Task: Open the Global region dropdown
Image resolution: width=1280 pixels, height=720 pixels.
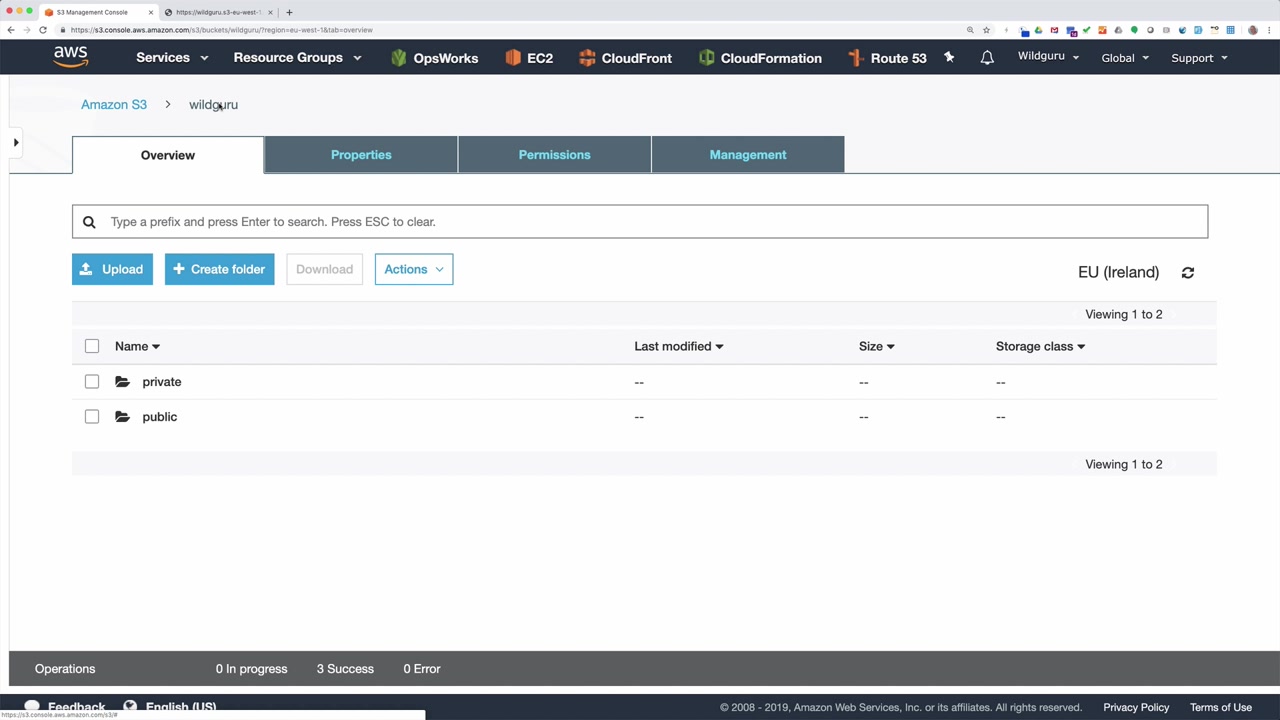Action: point(1125,58)
